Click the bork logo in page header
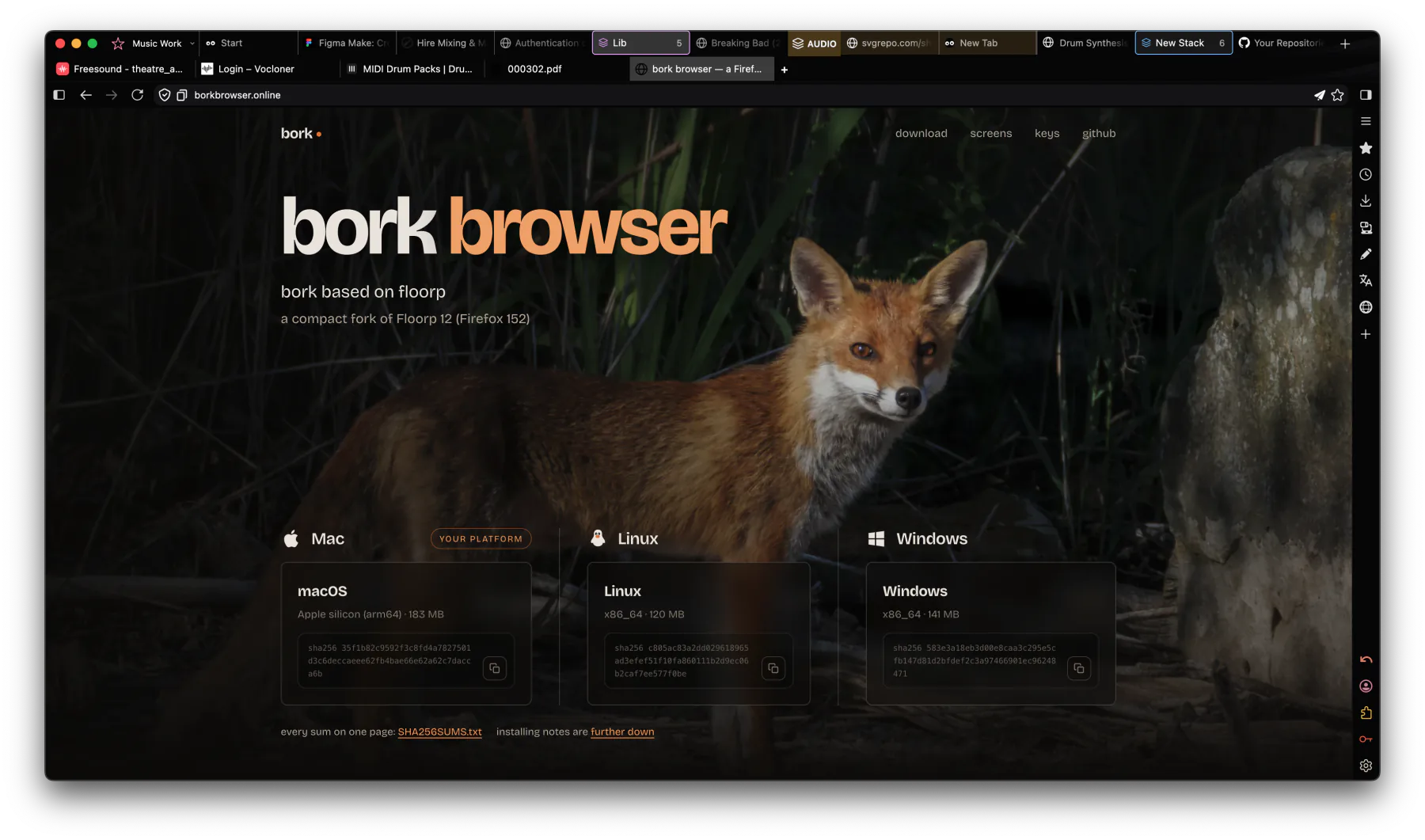1425x840 pixels. 301,133
